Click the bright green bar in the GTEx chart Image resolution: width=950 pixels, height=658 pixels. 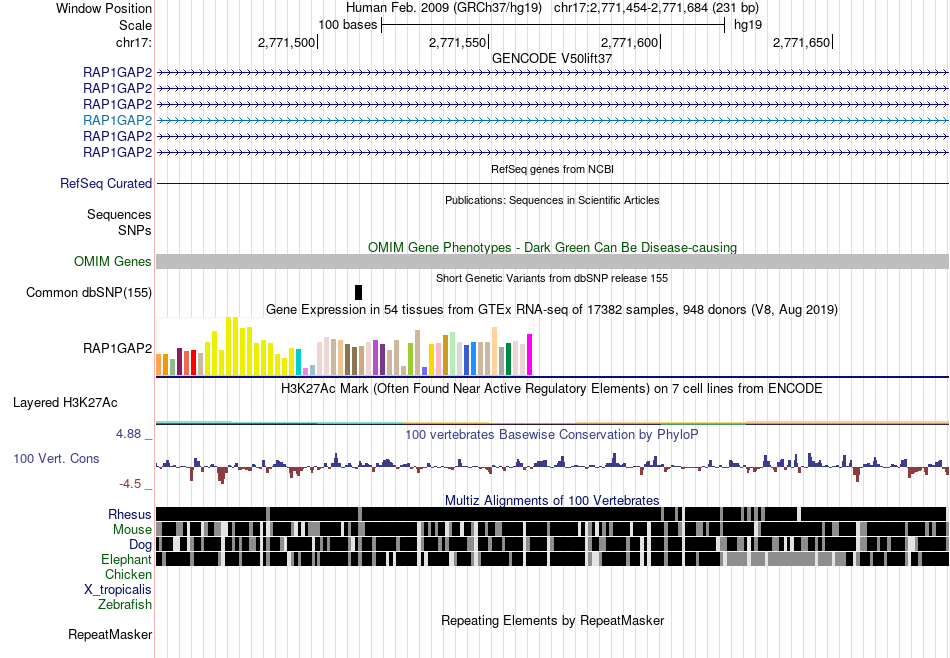410,359
